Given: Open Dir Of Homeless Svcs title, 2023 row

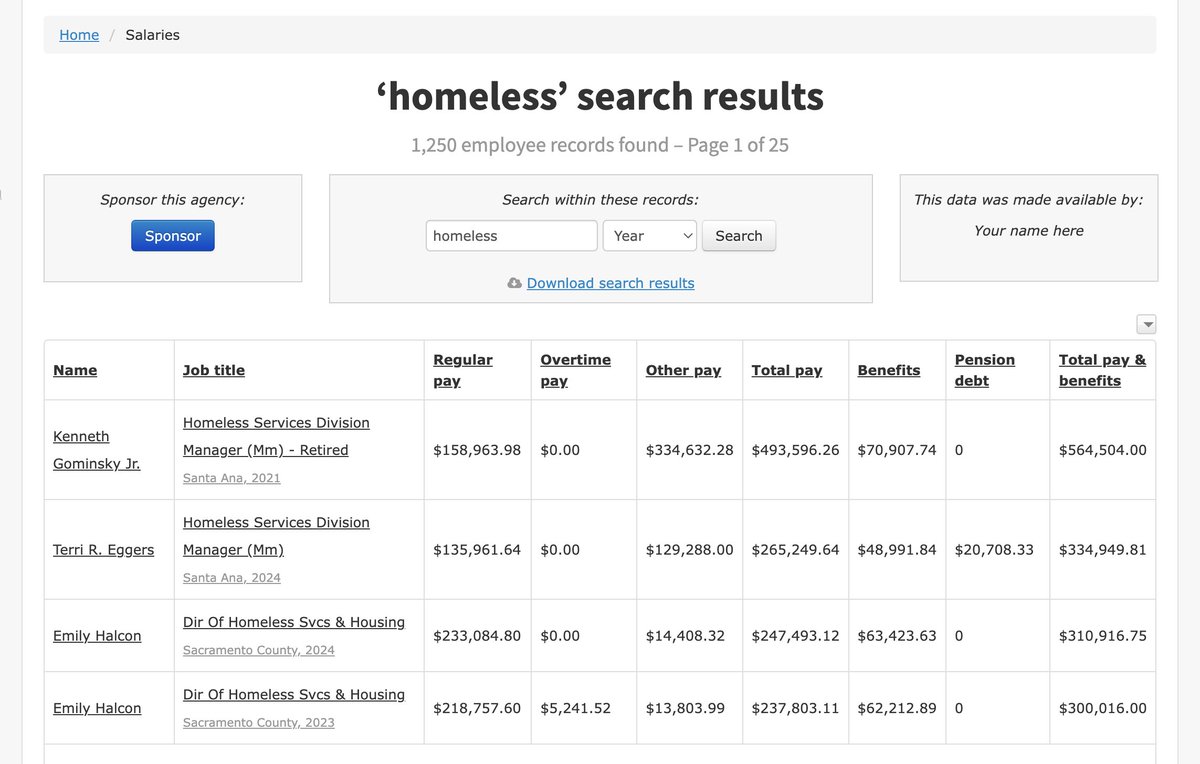Looking at the screenshot, I should [x=294, y=694].
